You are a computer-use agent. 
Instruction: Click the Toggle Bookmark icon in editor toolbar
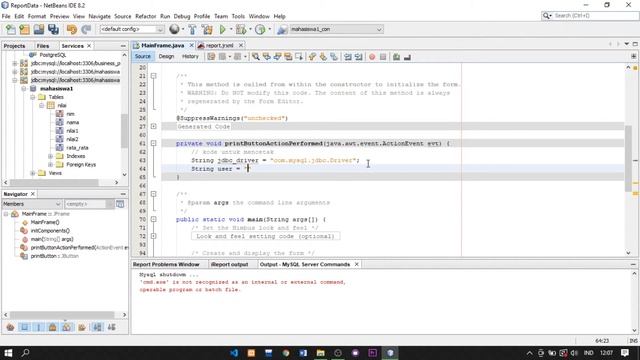(x=334, y=57)
